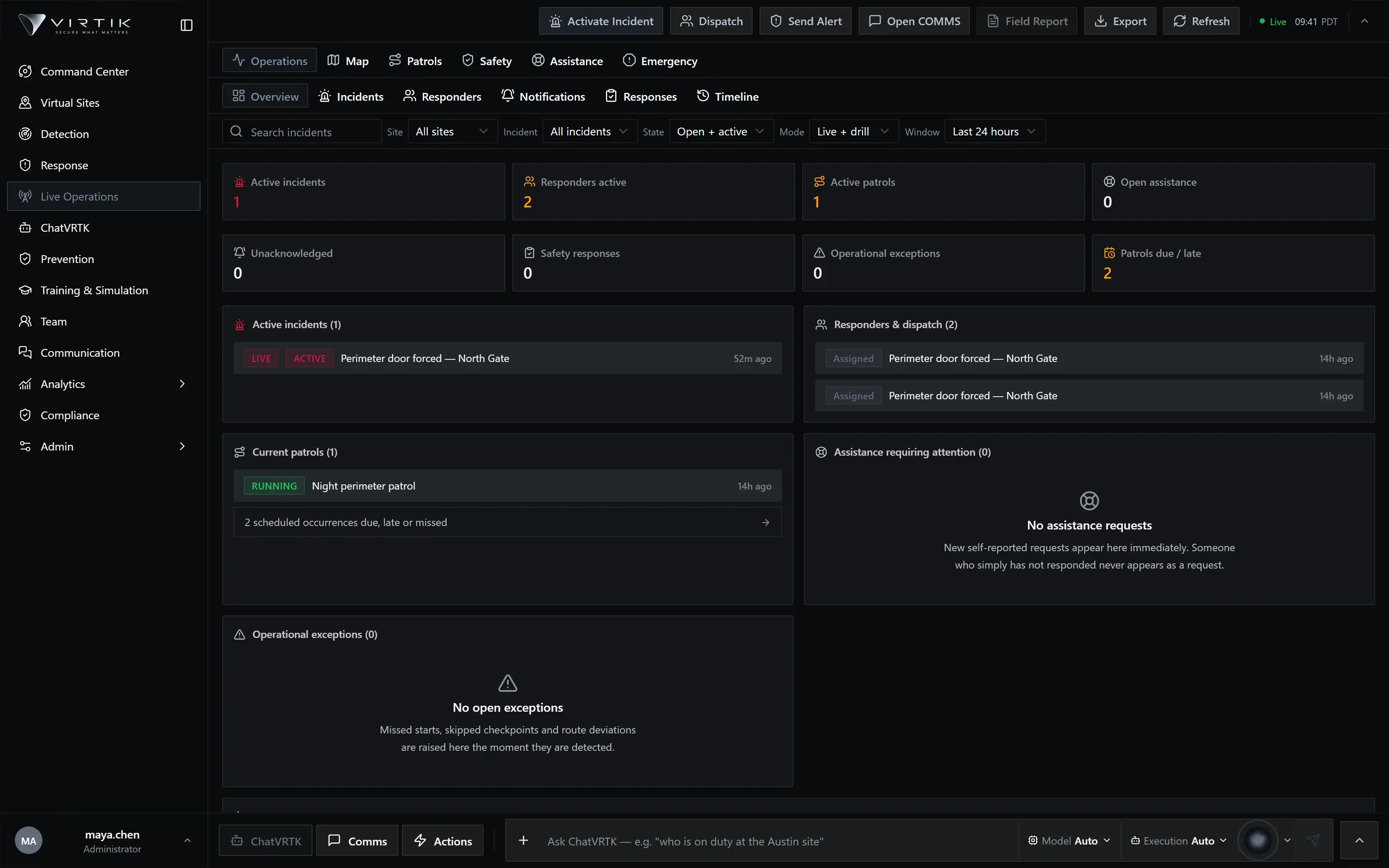Open Virtual Sites in the sidebar
This screenshot has height=868, width=1389.
[103, 103]
